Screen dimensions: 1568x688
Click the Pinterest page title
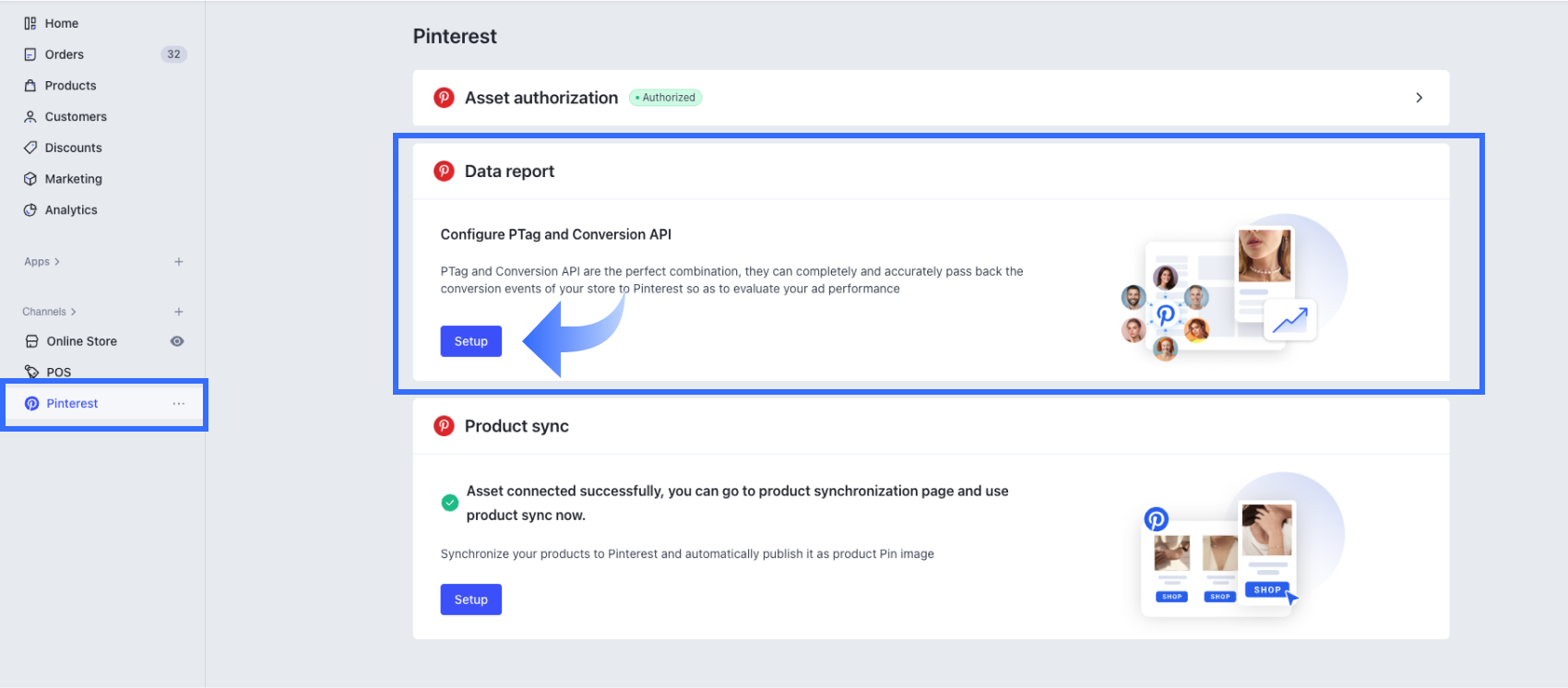455,36
